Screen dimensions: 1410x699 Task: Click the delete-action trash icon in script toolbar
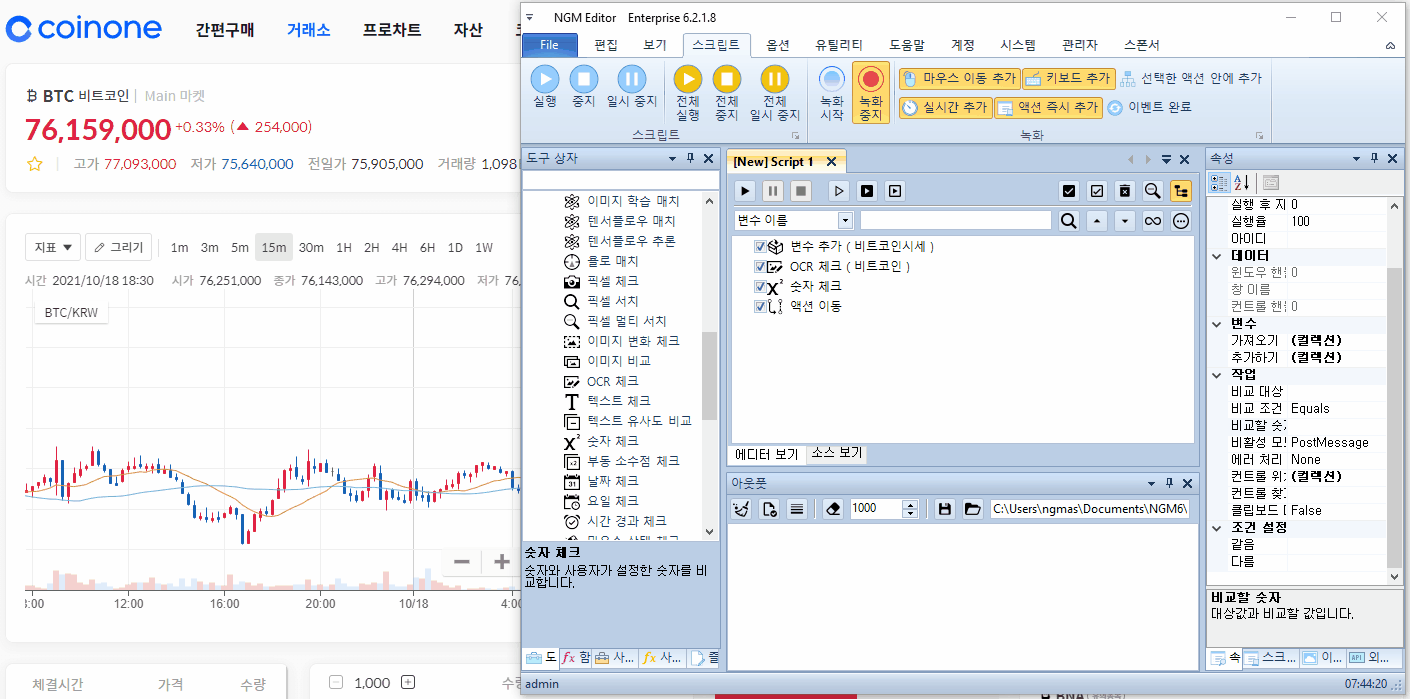click(x=1125, y=190)
